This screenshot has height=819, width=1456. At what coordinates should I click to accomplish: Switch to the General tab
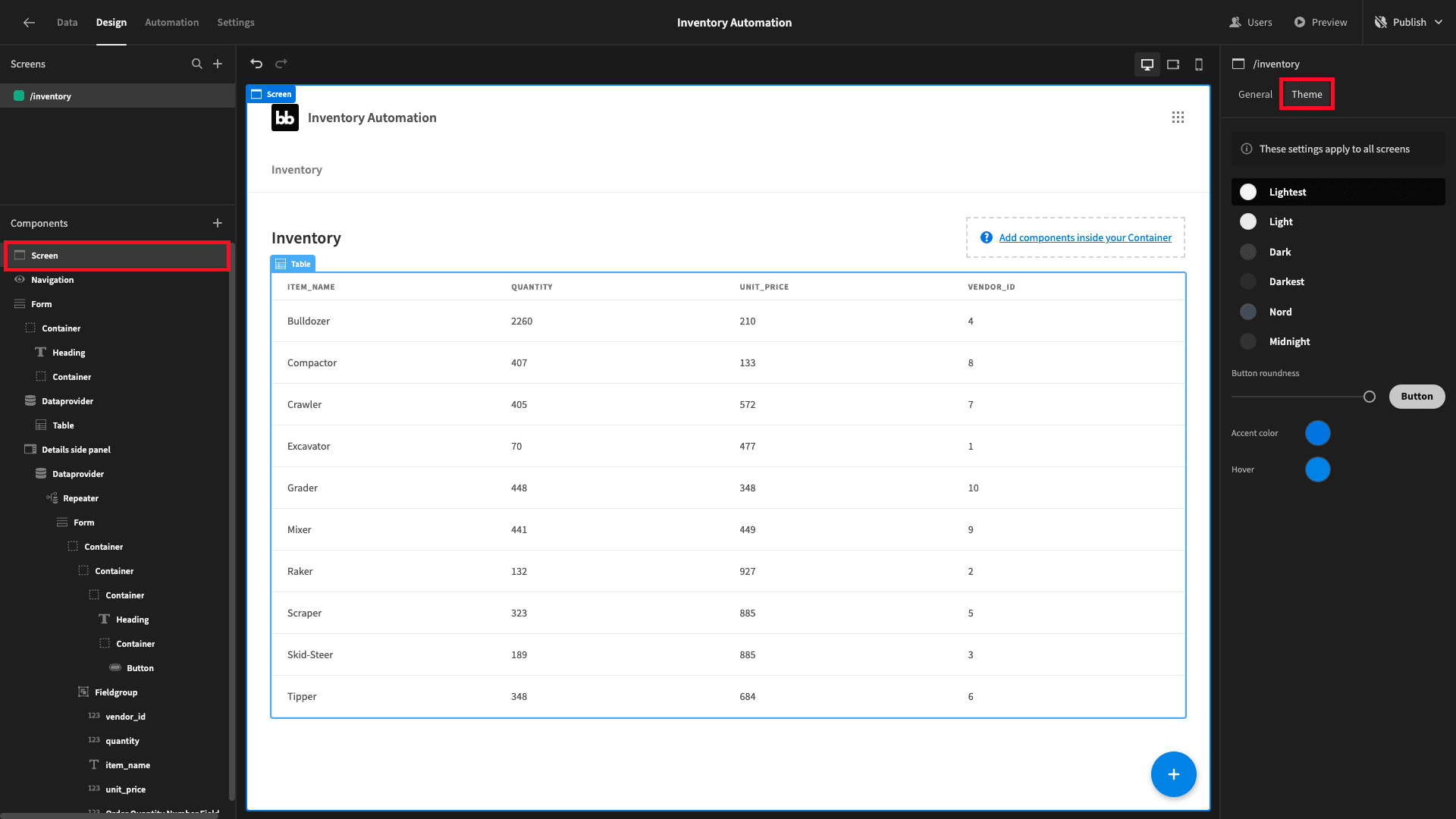(1255, 94)
